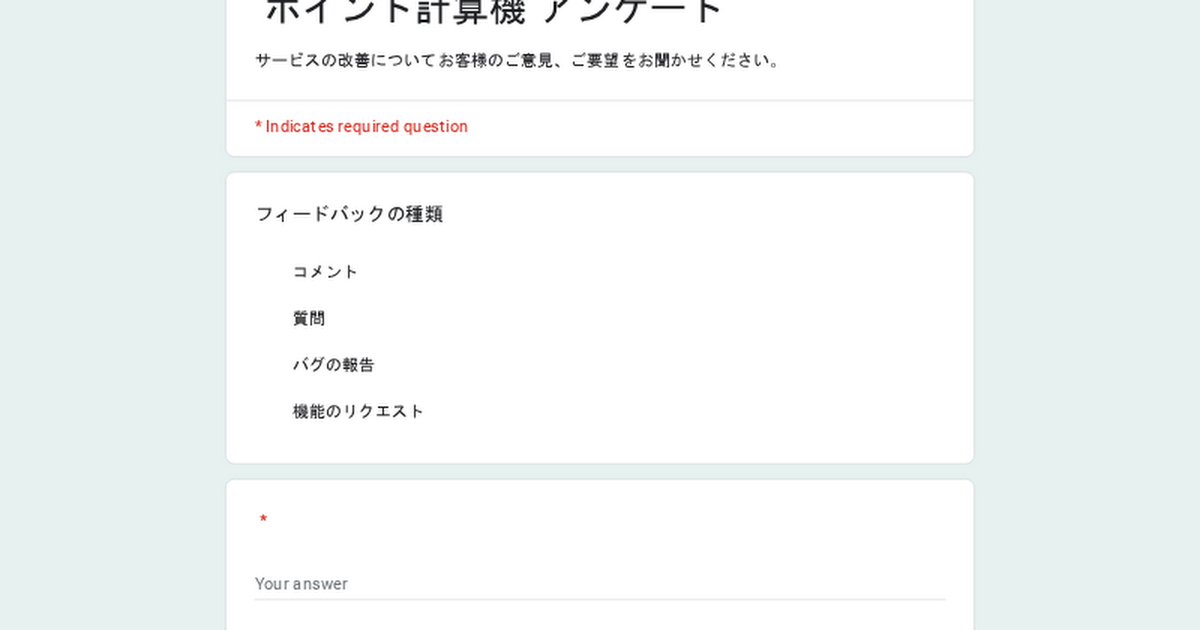Click the フィードバックの種類 question heading

point(349,214)
